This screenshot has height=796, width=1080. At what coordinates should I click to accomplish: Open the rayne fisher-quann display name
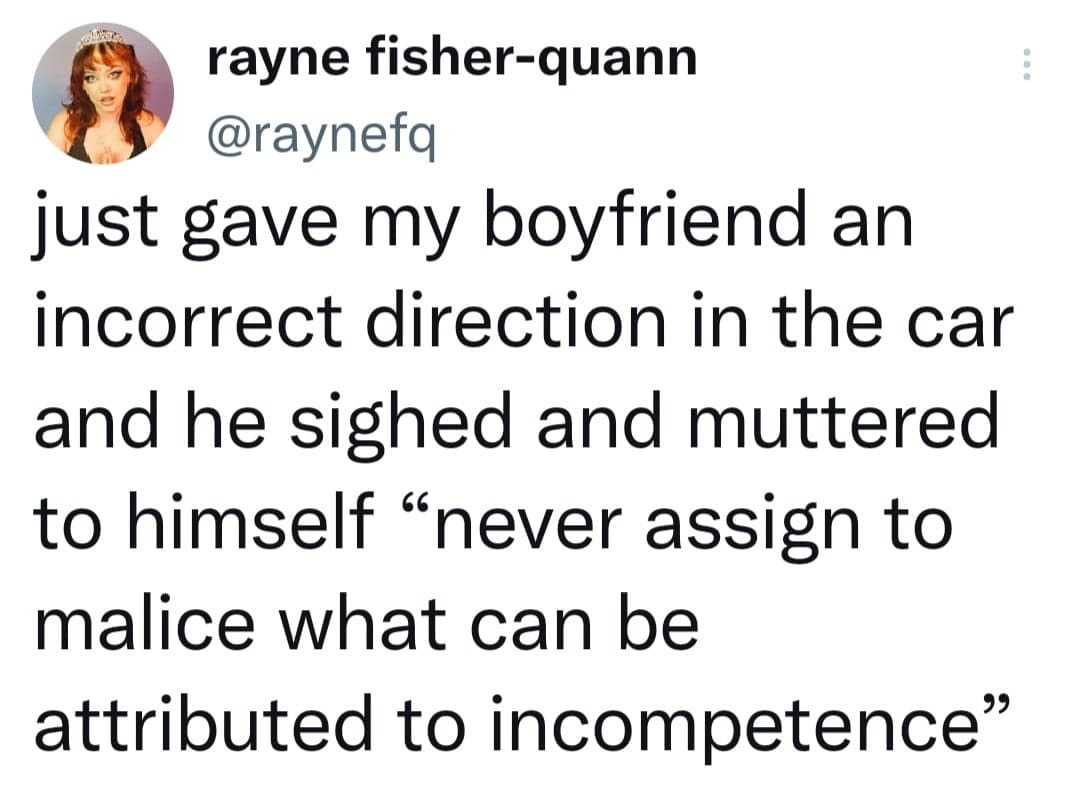(x=452, y=61)
